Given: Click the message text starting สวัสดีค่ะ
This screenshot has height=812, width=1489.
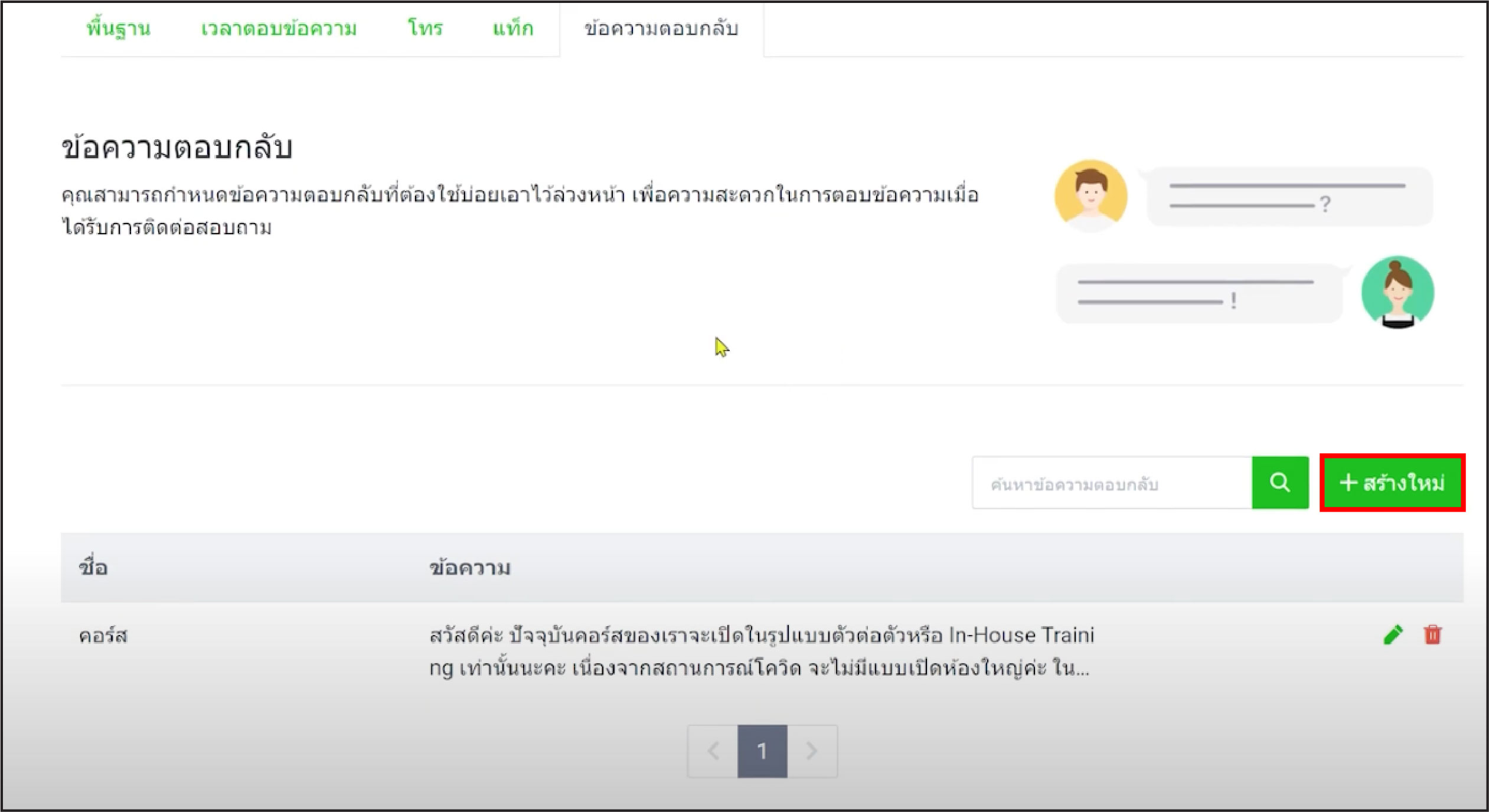Looking at the screenshot, I should click(x=762, y=651).
